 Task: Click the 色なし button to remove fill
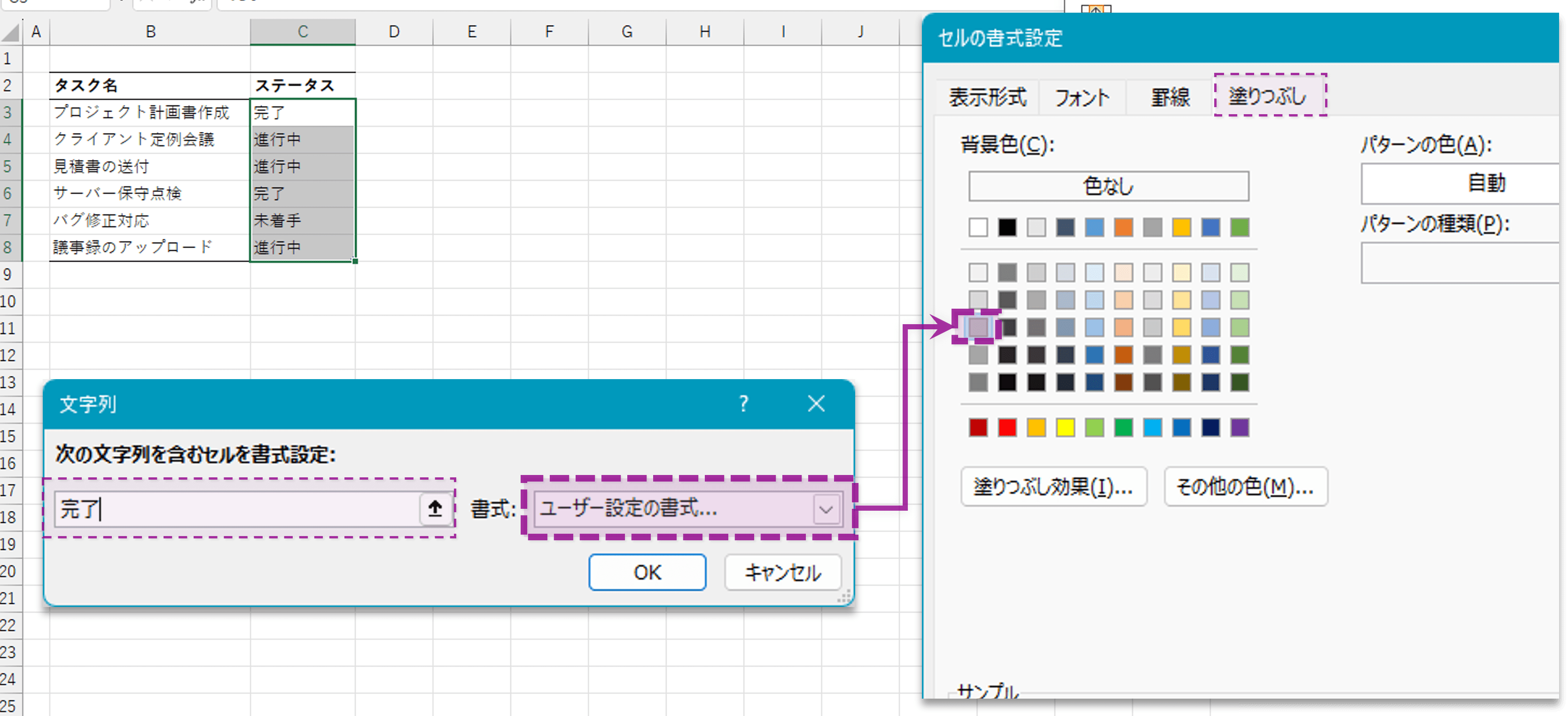1109,187
